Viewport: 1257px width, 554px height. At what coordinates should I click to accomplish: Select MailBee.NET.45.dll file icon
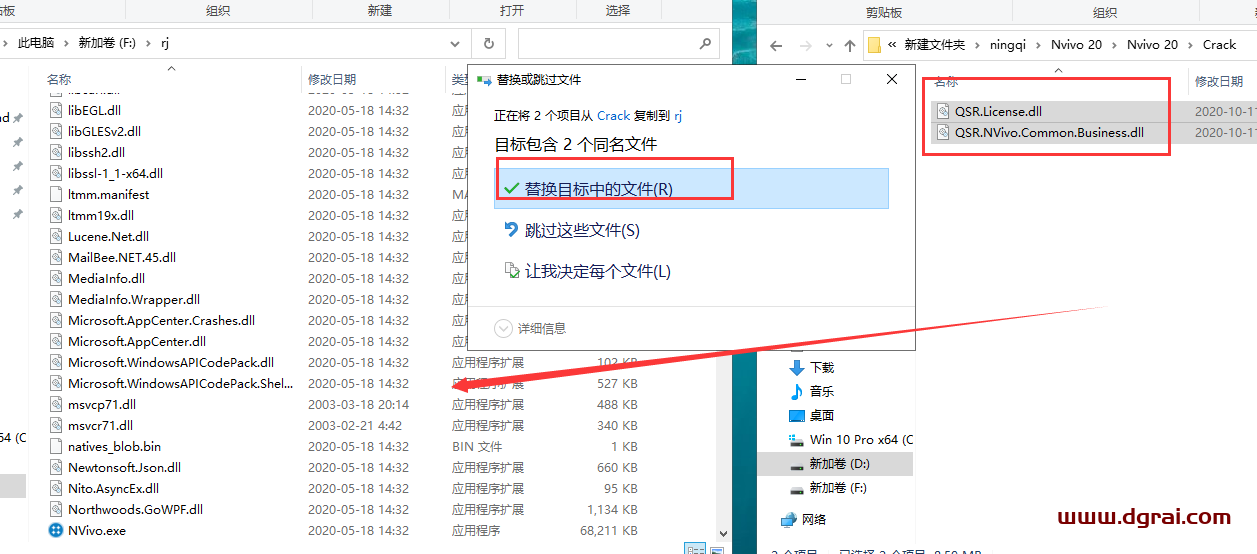[56, 257]
